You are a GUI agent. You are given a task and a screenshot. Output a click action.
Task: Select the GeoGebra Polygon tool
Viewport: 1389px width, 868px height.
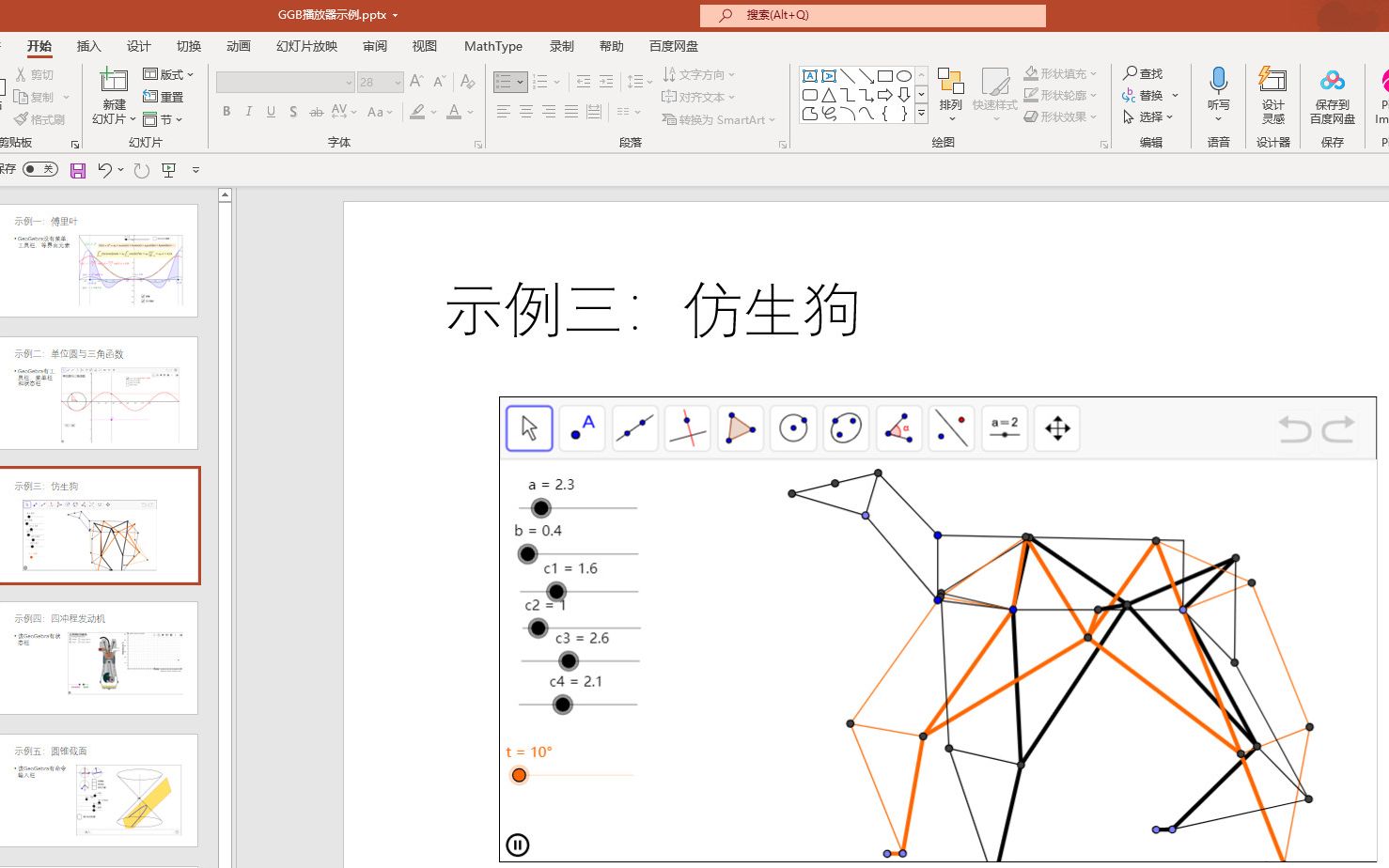click(741, 428)
